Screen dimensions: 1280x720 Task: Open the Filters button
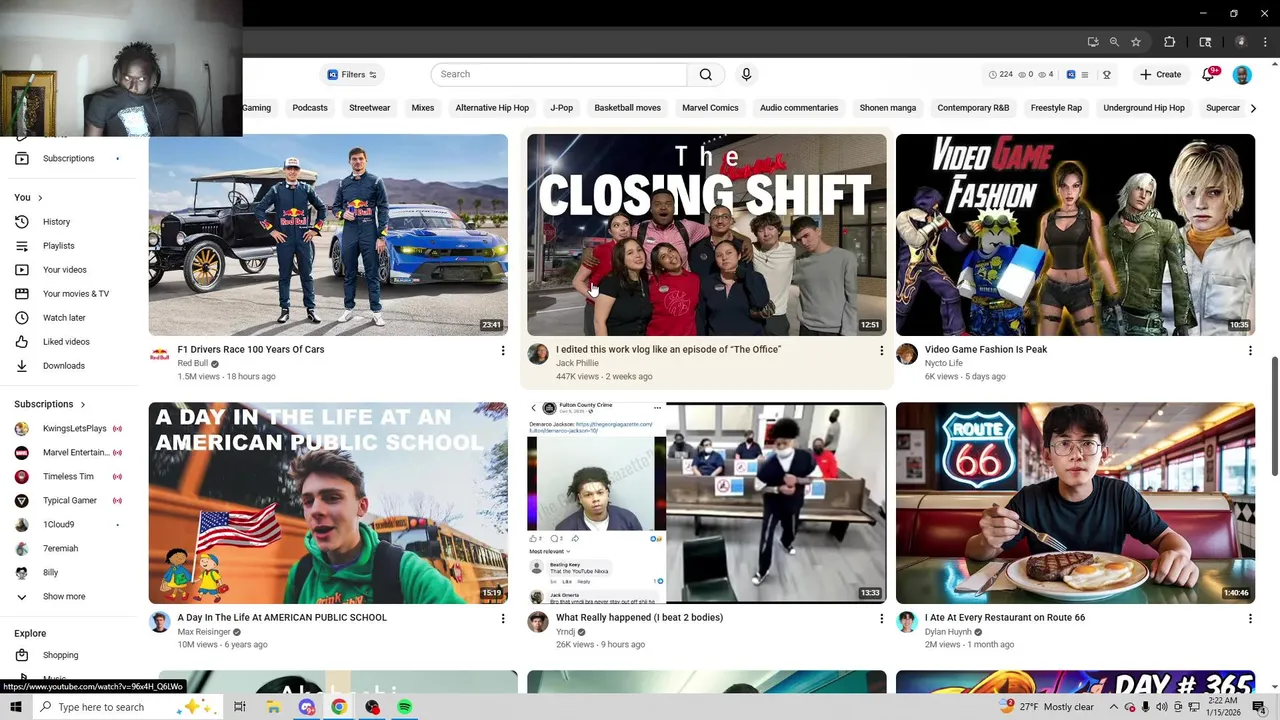(352, 75)
